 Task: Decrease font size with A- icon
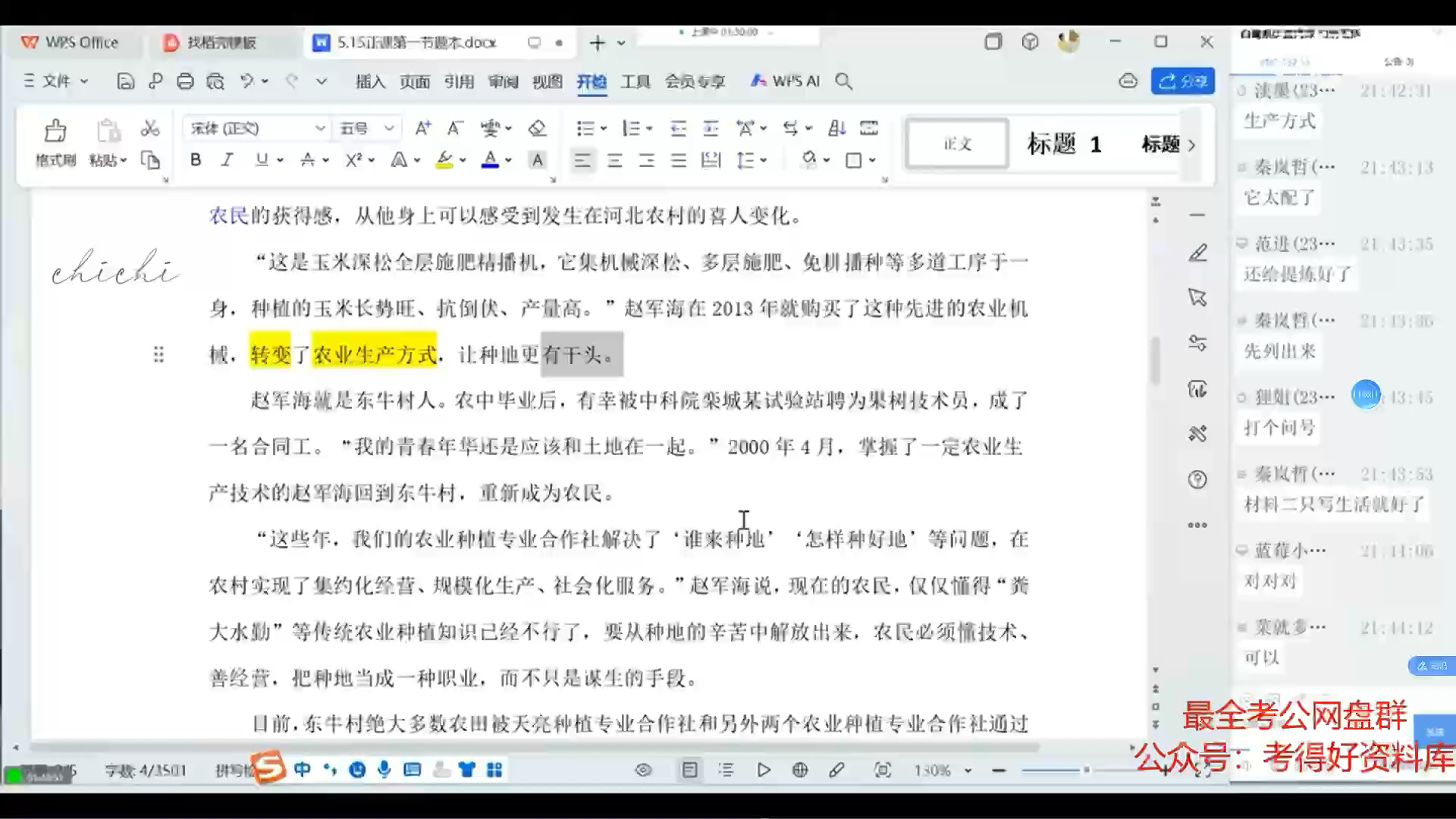tap(455, 128)
